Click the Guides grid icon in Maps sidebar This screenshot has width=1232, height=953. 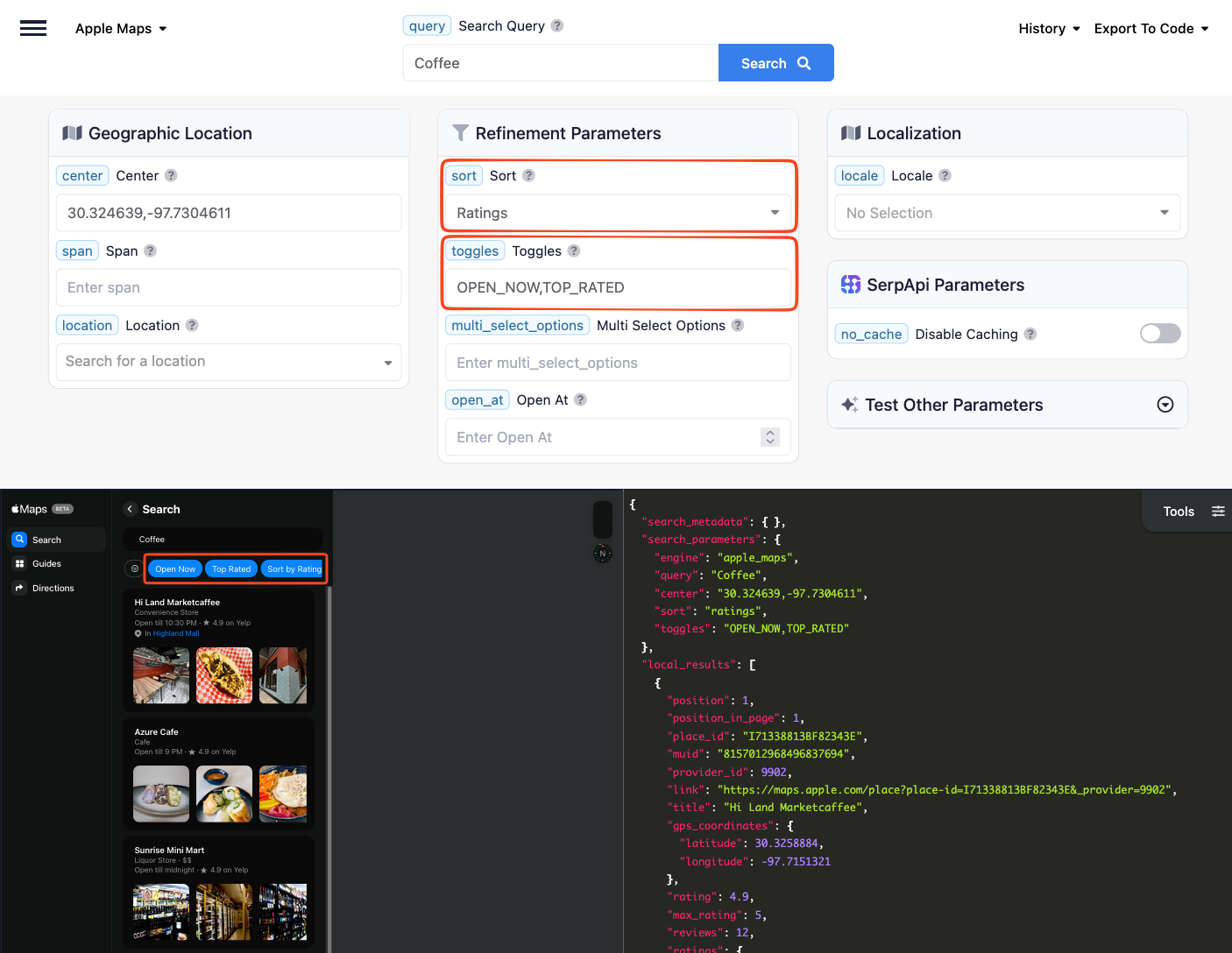(19, 564)
